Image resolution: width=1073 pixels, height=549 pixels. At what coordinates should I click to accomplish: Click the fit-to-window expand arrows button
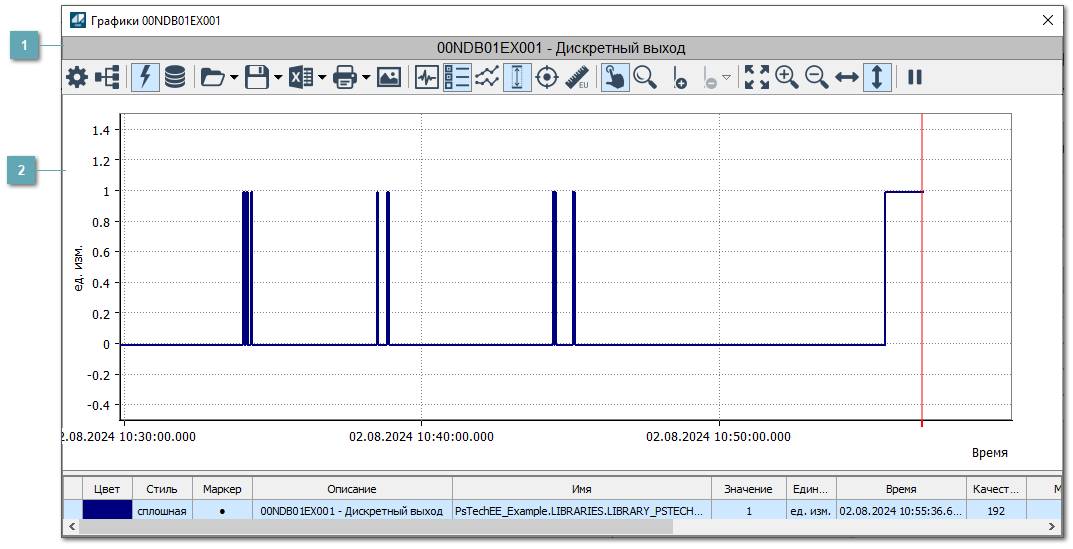(x=757, y=77)
